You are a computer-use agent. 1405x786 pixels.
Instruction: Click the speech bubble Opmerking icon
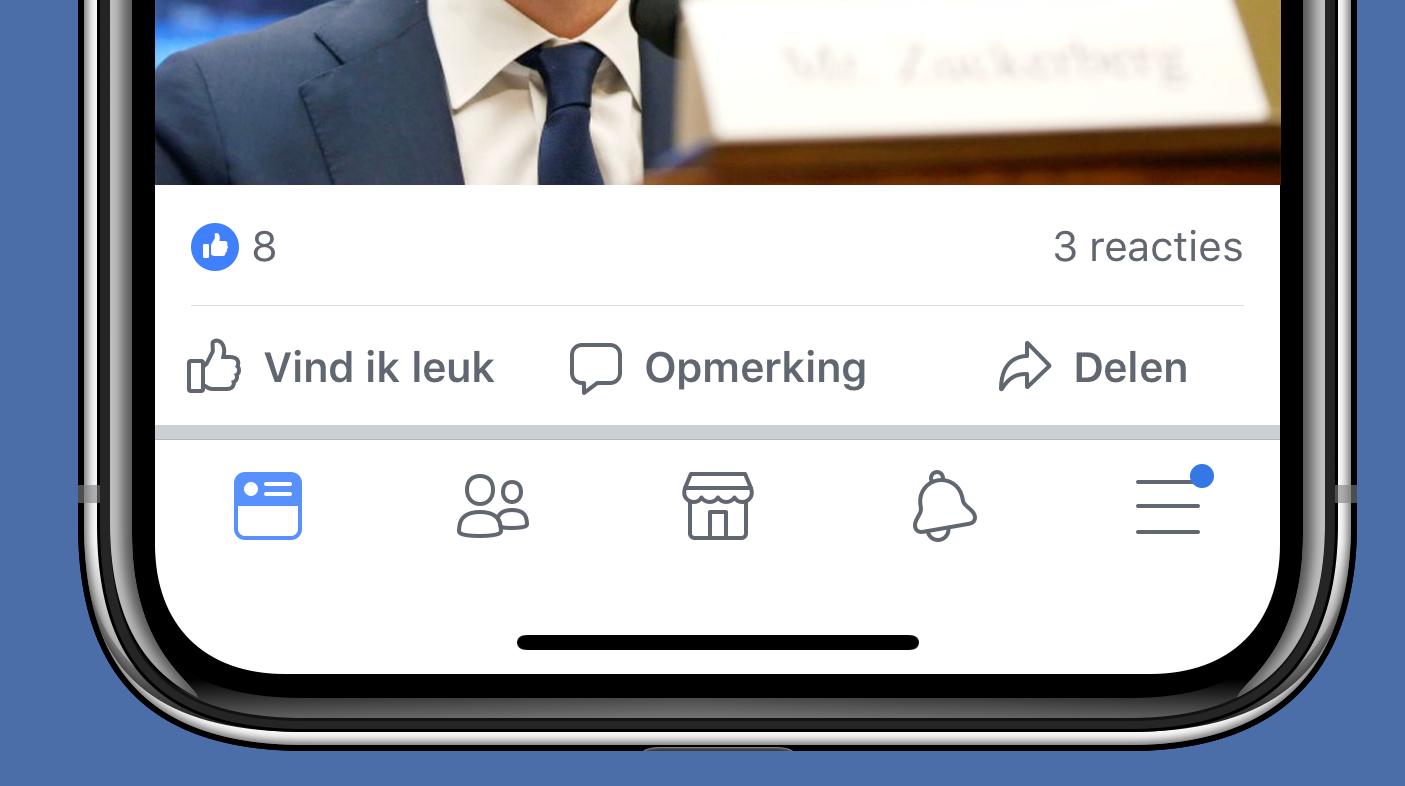click(x=596, y=368)
